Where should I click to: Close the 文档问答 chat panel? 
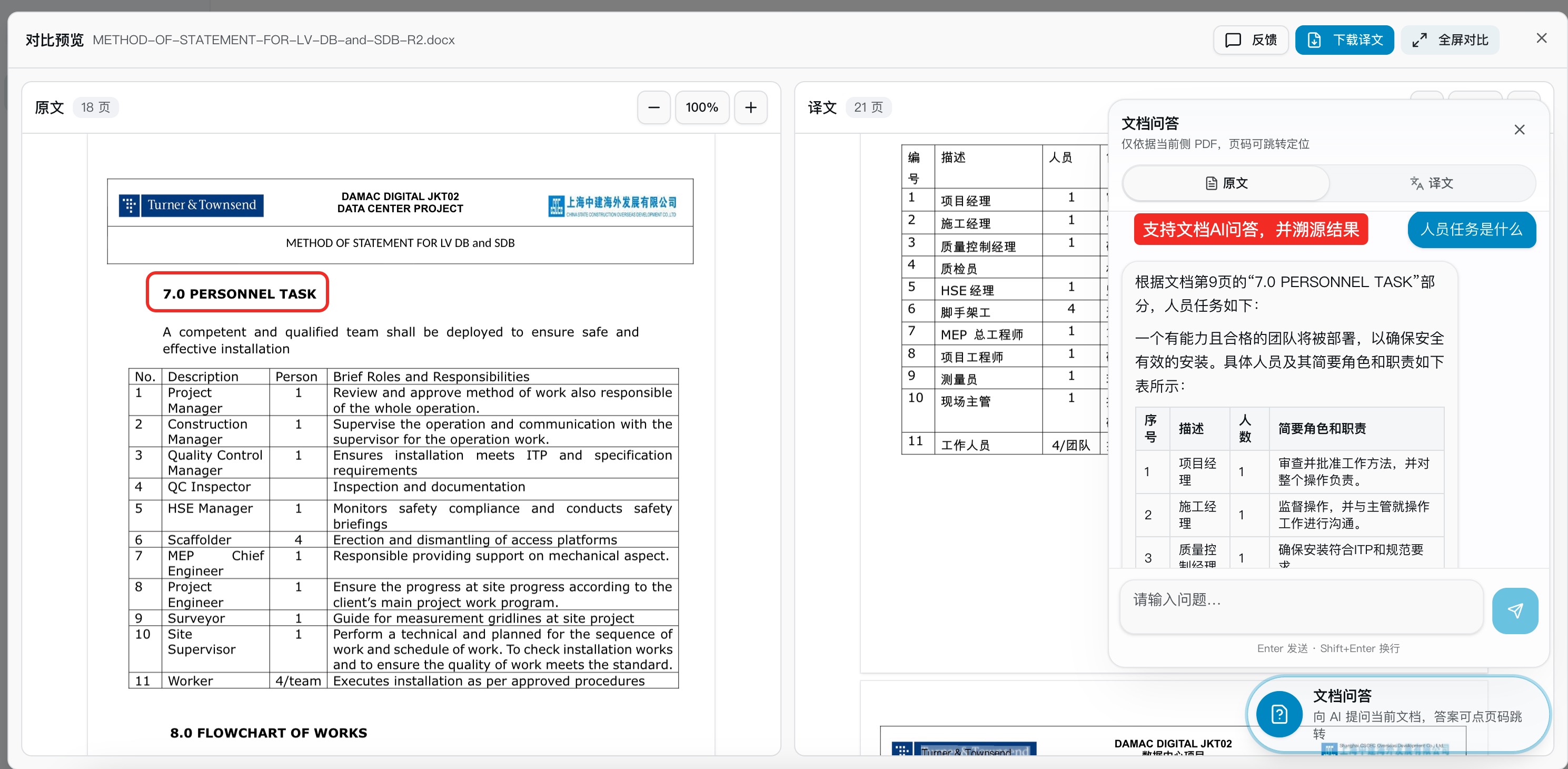coord(1520,130)
